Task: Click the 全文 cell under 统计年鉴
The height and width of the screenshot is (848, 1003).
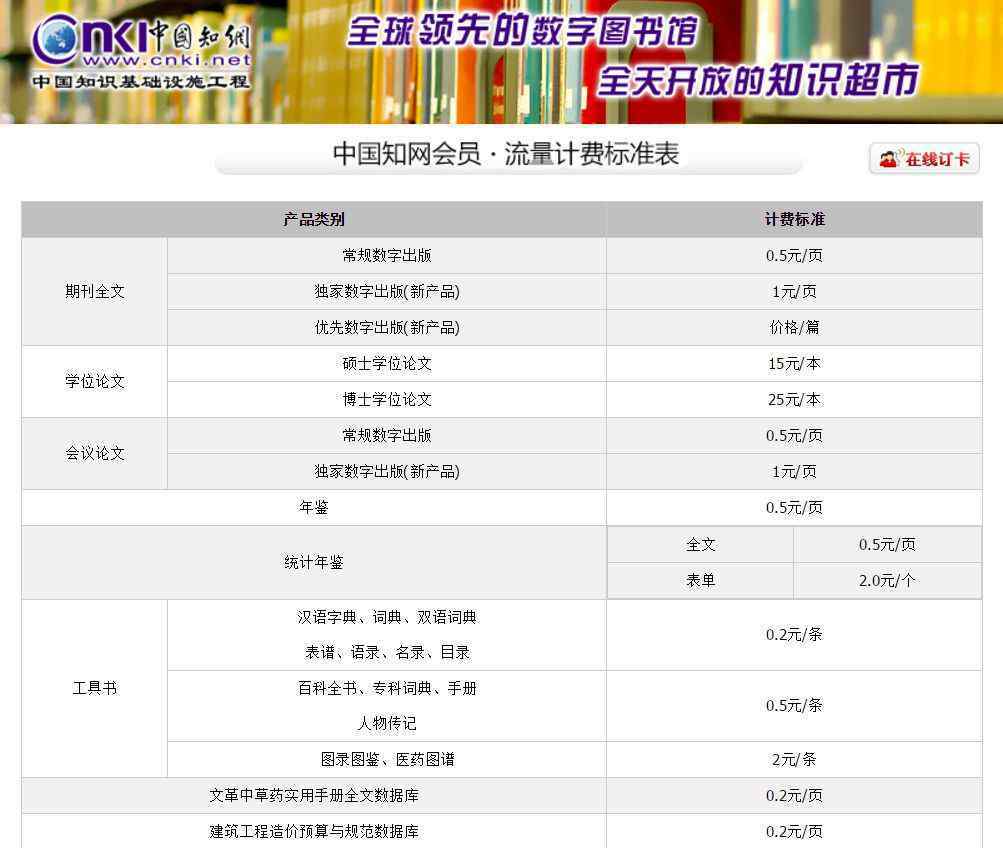Action: click(x=700, y=544)
